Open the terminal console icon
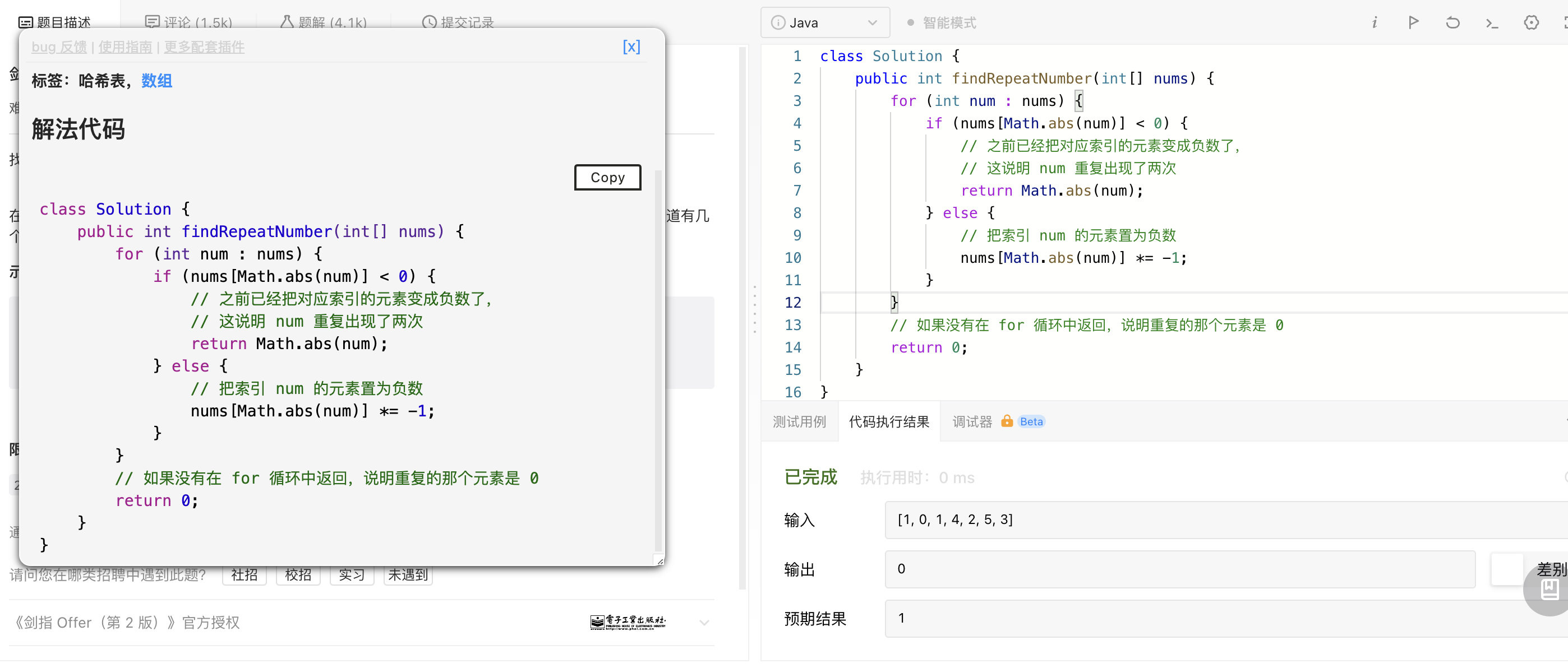1568x668 pixels. click(x=1492, y=23)
